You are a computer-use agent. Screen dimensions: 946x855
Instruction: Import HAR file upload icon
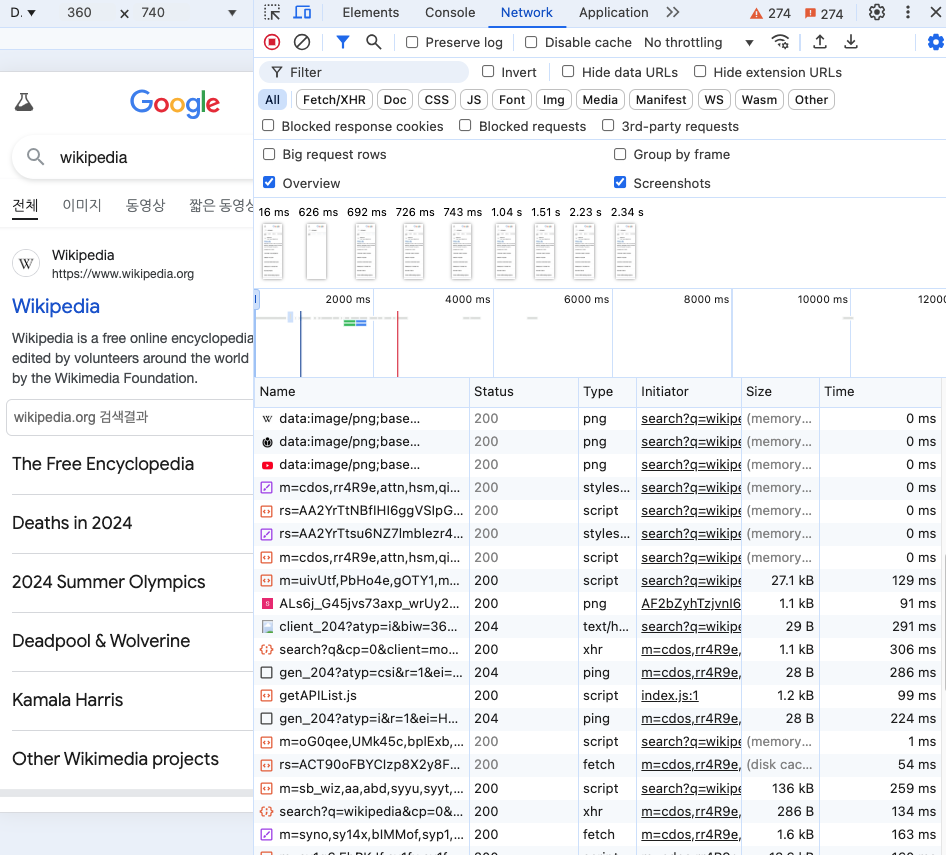click(819, 42)
